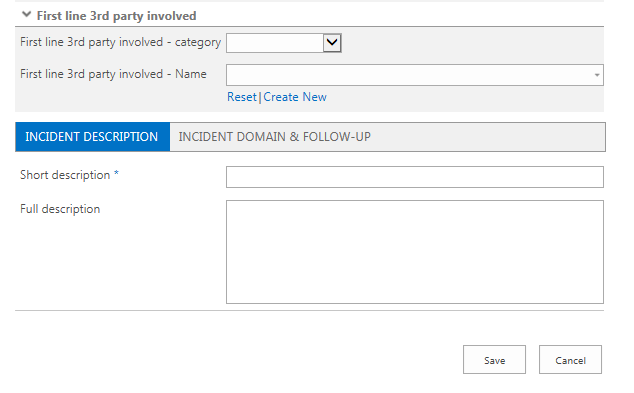Focus the Short description input field
This screenshot has width=634, height=393.
pos(415,177)
